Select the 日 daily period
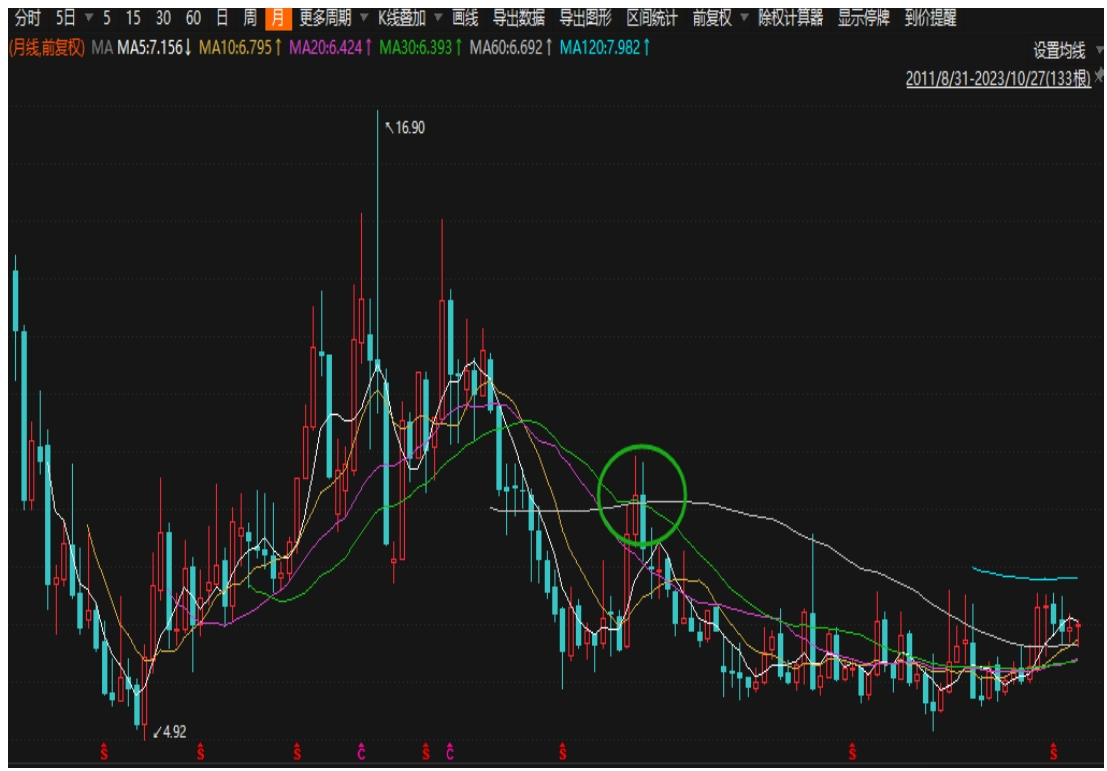The image size is (1107, 771). (x=223, y=18)
